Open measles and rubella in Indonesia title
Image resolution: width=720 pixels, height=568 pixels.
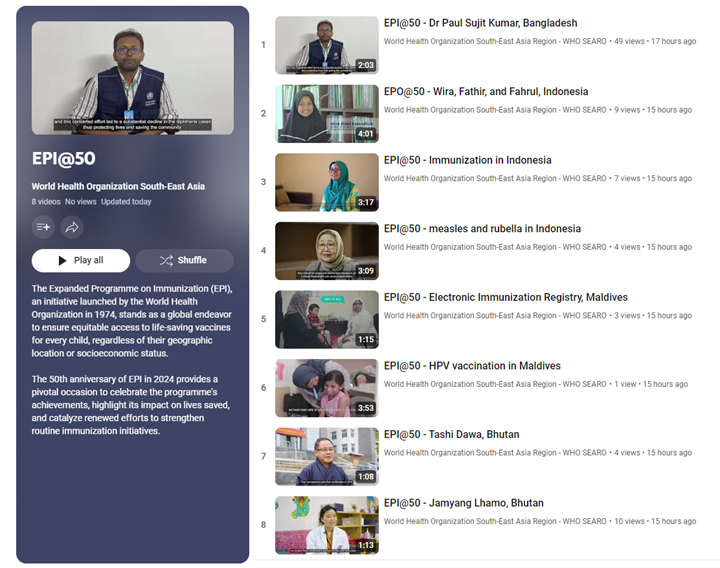[x=482, y=229]
